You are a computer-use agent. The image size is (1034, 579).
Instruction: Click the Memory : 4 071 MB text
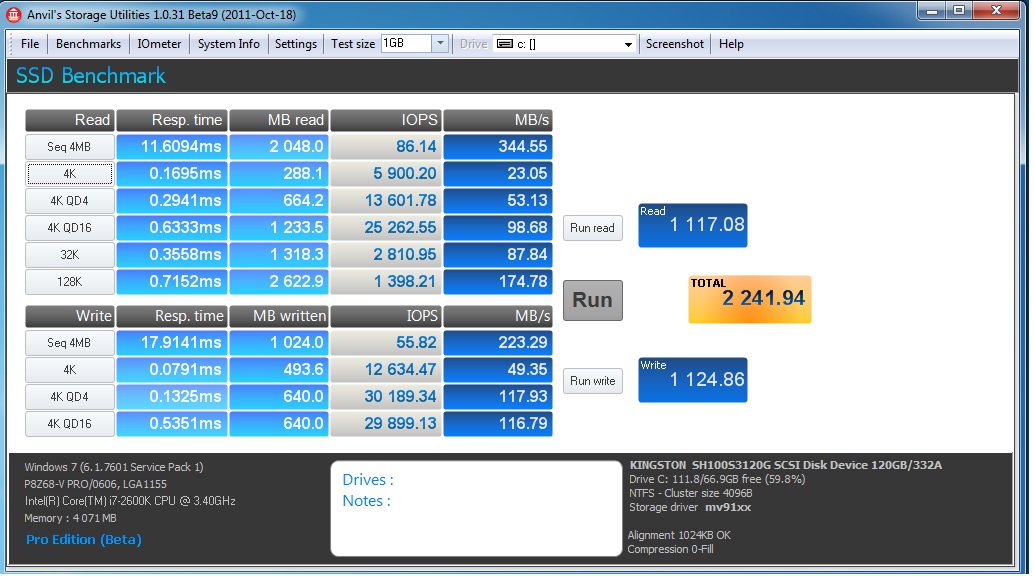tap(71, 520)
